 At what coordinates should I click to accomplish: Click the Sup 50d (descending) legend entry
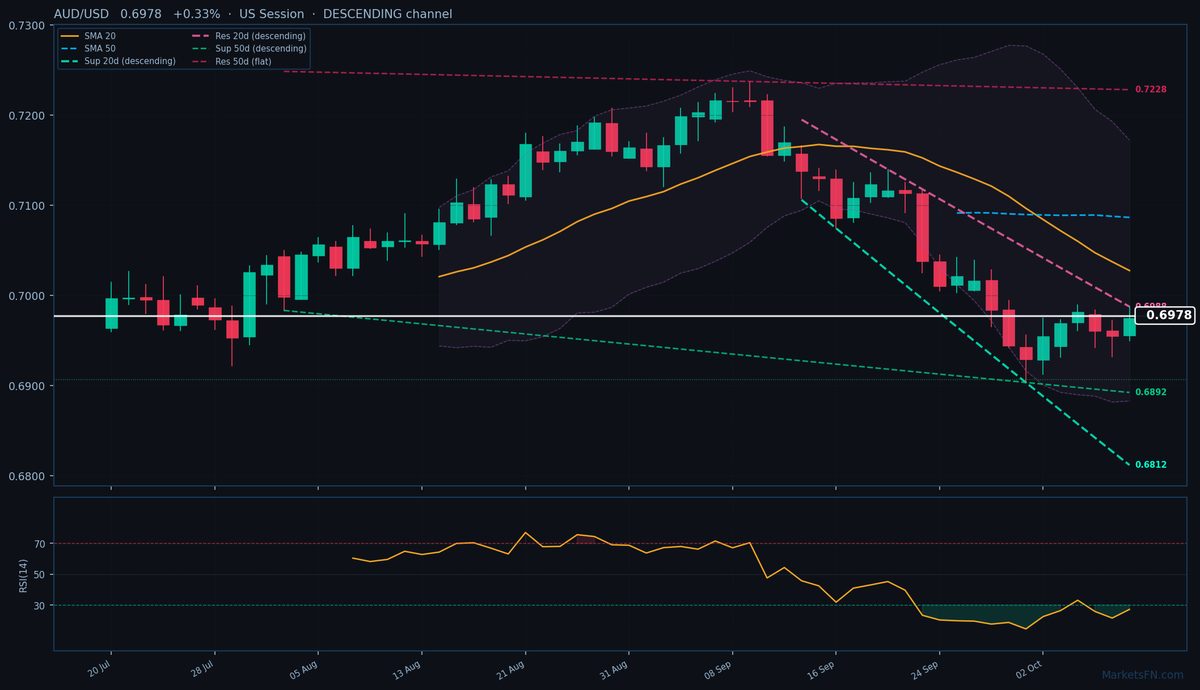pos(249,48)
